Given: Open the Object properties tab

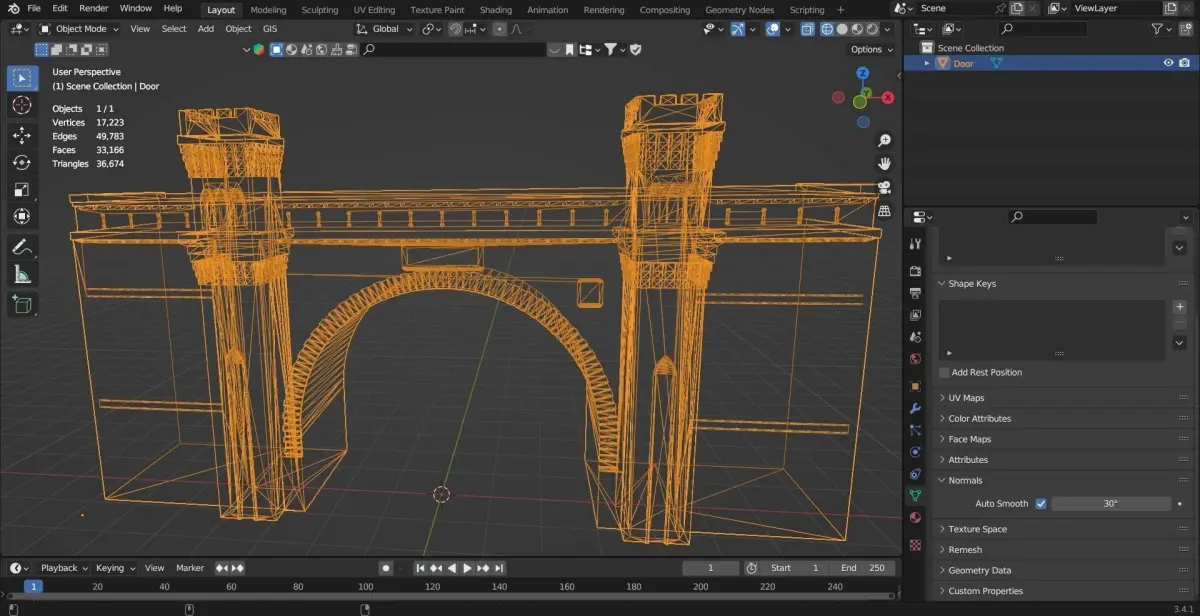Looking at the screenshot, I should pyautogui.click(x=915, y=386).
